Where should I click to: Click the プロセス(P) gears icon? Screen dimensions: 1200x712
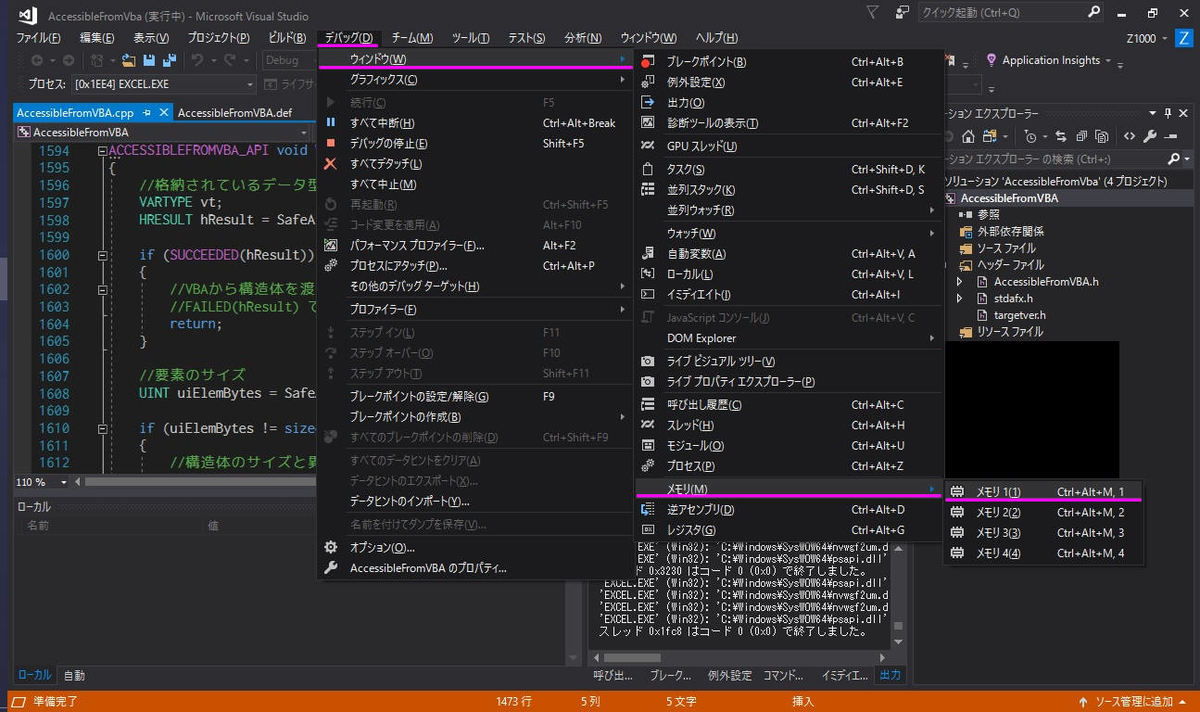tap(647, 466)
